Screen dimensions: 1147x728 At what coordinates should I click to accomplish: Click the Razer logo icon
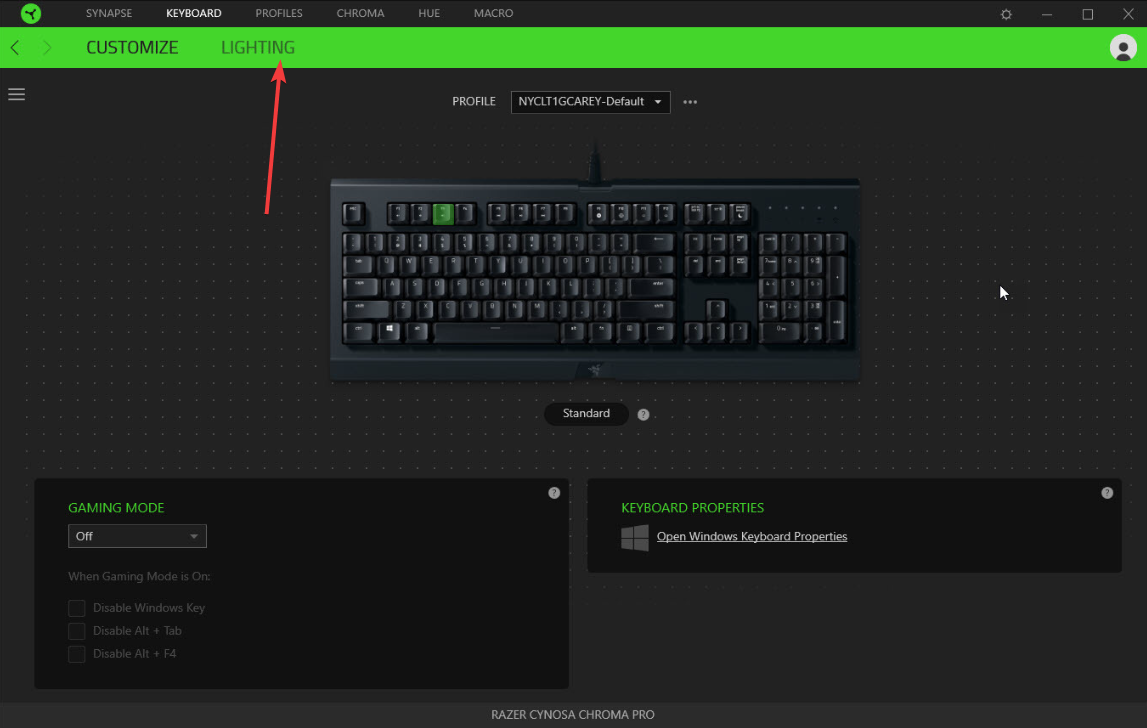[31, 13]
